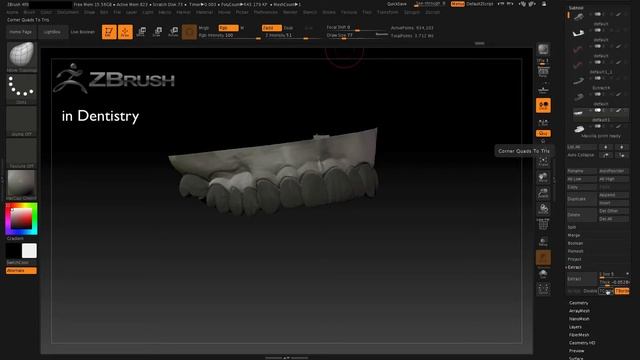Click the Rotate view icon in right shelf
The height and width of the screenshot is (360, 640).
point(543,209)
